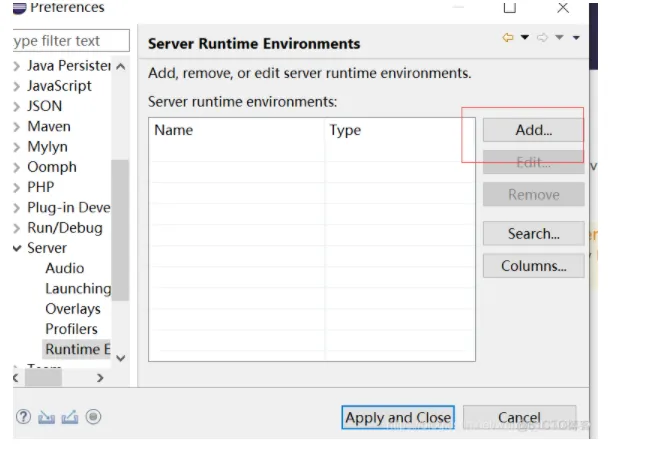The image size is (649, 462).
Task: Open the forward history dropdown arrow
Action: 559,38
